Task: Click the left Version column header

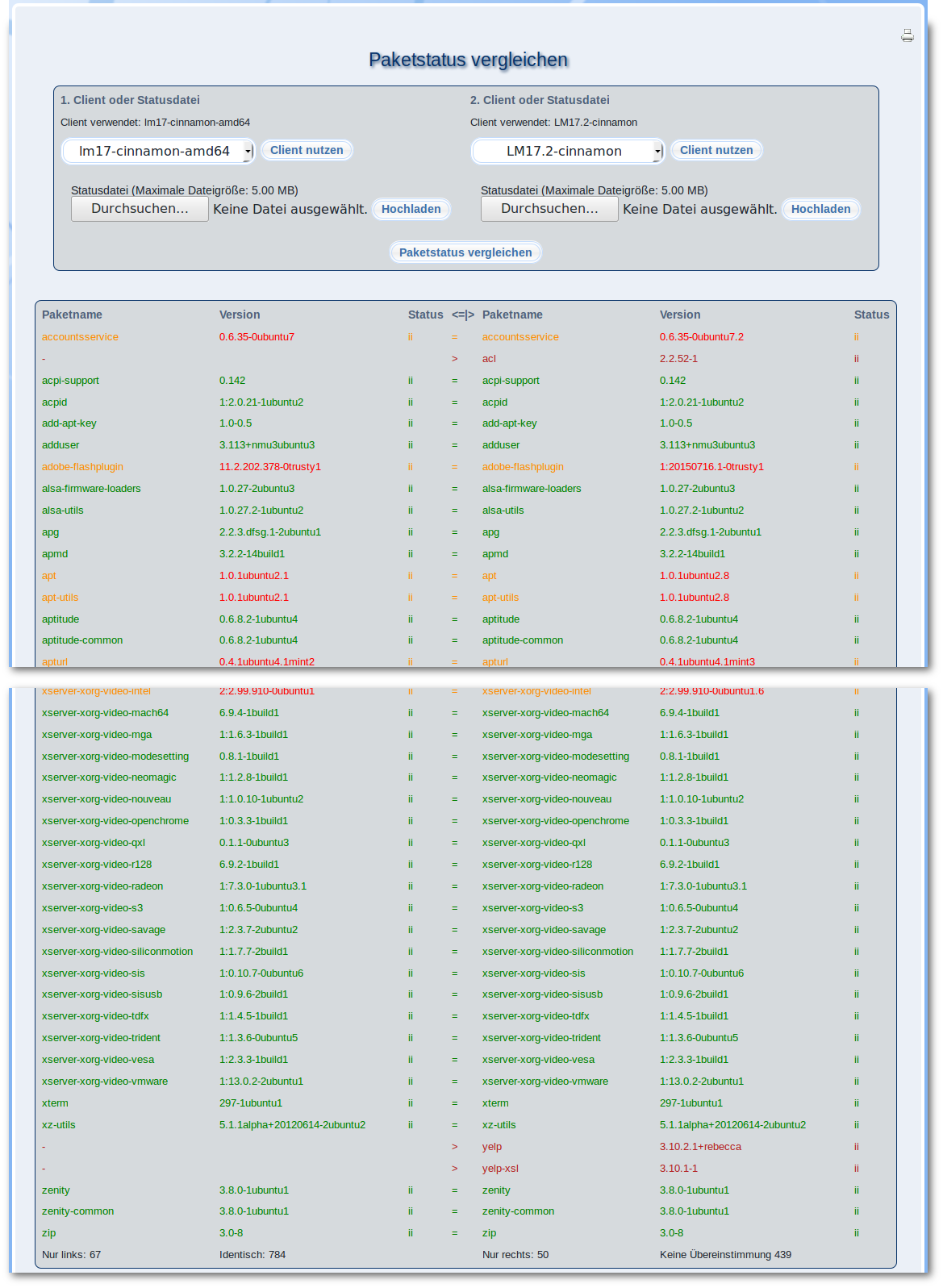Action: (x=240, y=315)
